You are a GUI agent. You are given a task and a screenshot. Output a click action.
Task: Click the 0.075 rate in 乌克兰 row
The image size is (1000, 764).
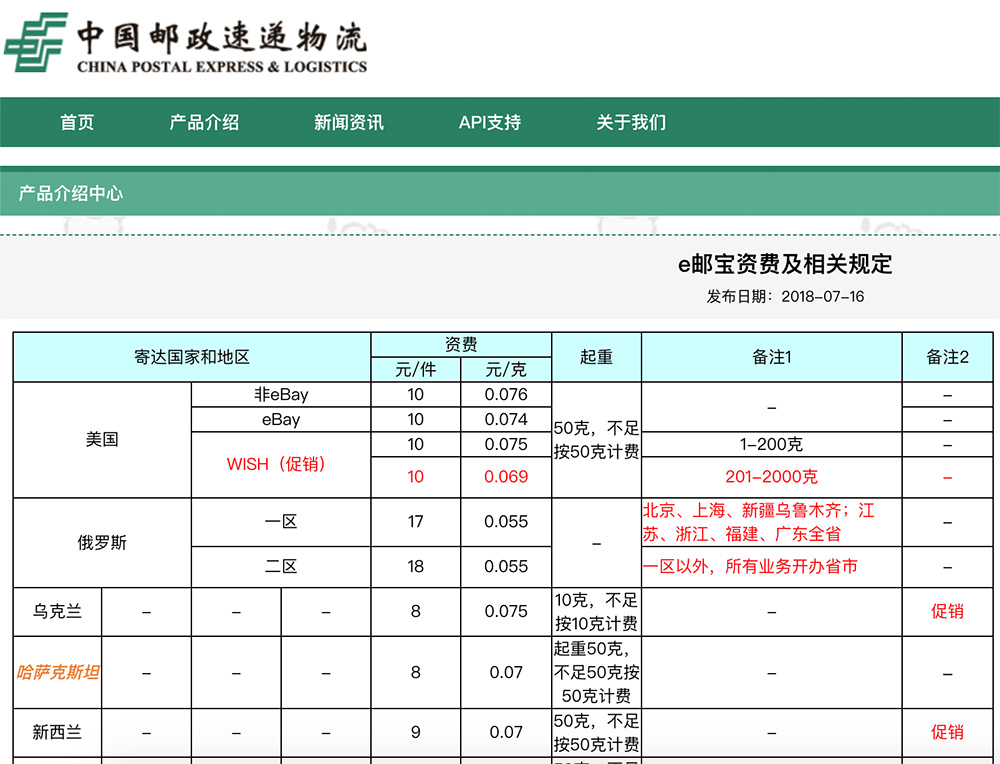[x=506, y=612]
